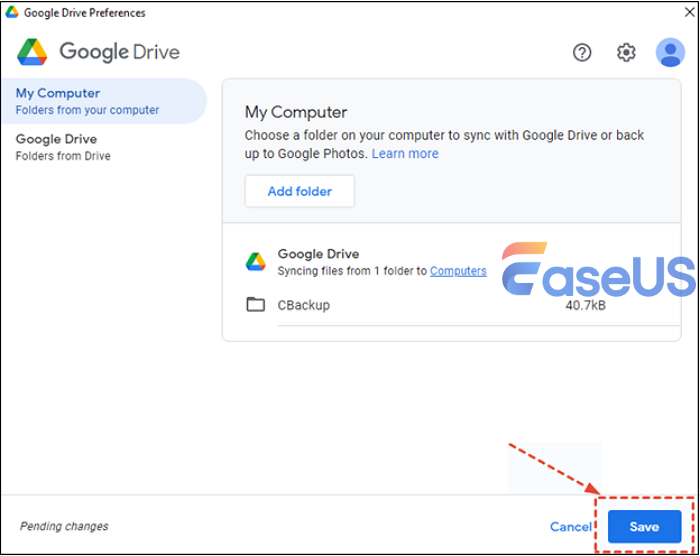Click the Pending changes status text
The width and height of the screenshot is (700, 556).
click(64, 526)
